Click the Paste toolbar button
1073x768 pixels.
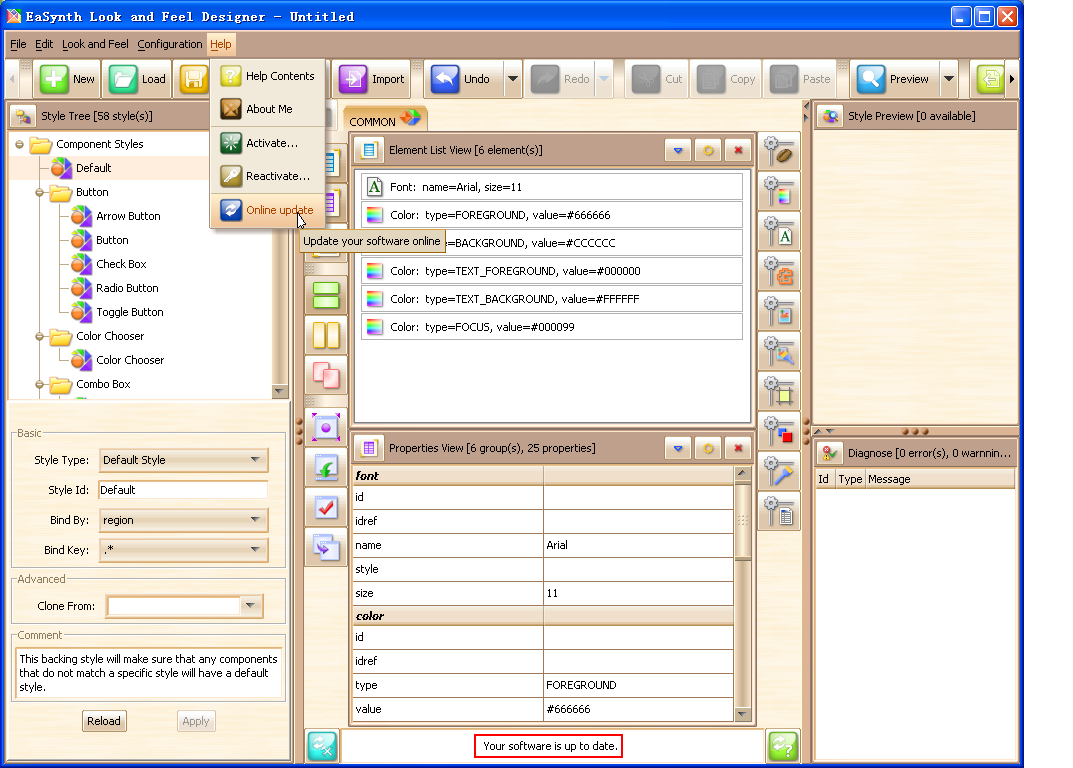coord(800,79)
